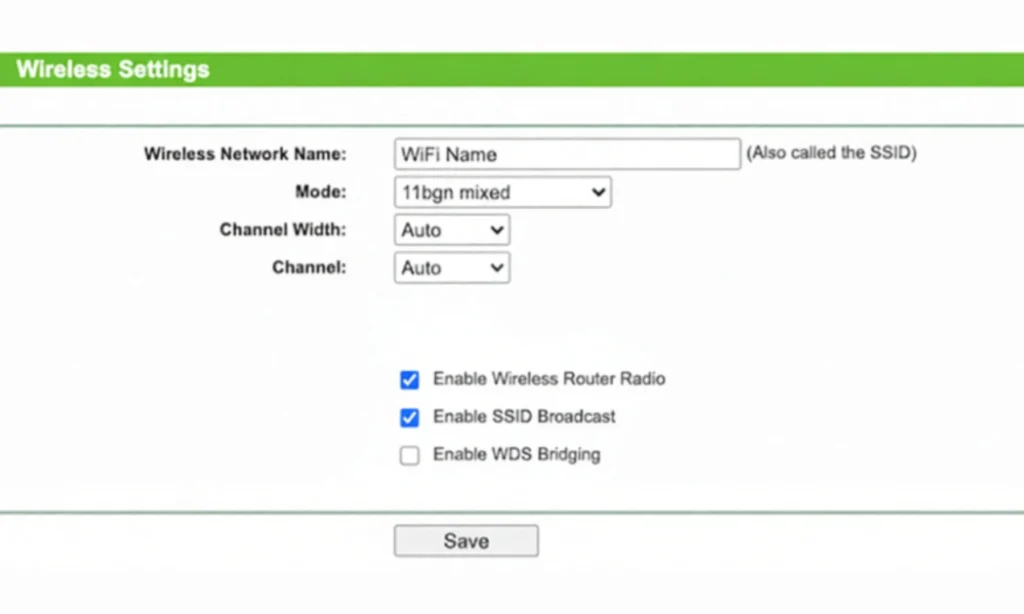Open the Mode dropdown arrow
This screenshot has height=614, width=1024.
[x=598, y=192]
